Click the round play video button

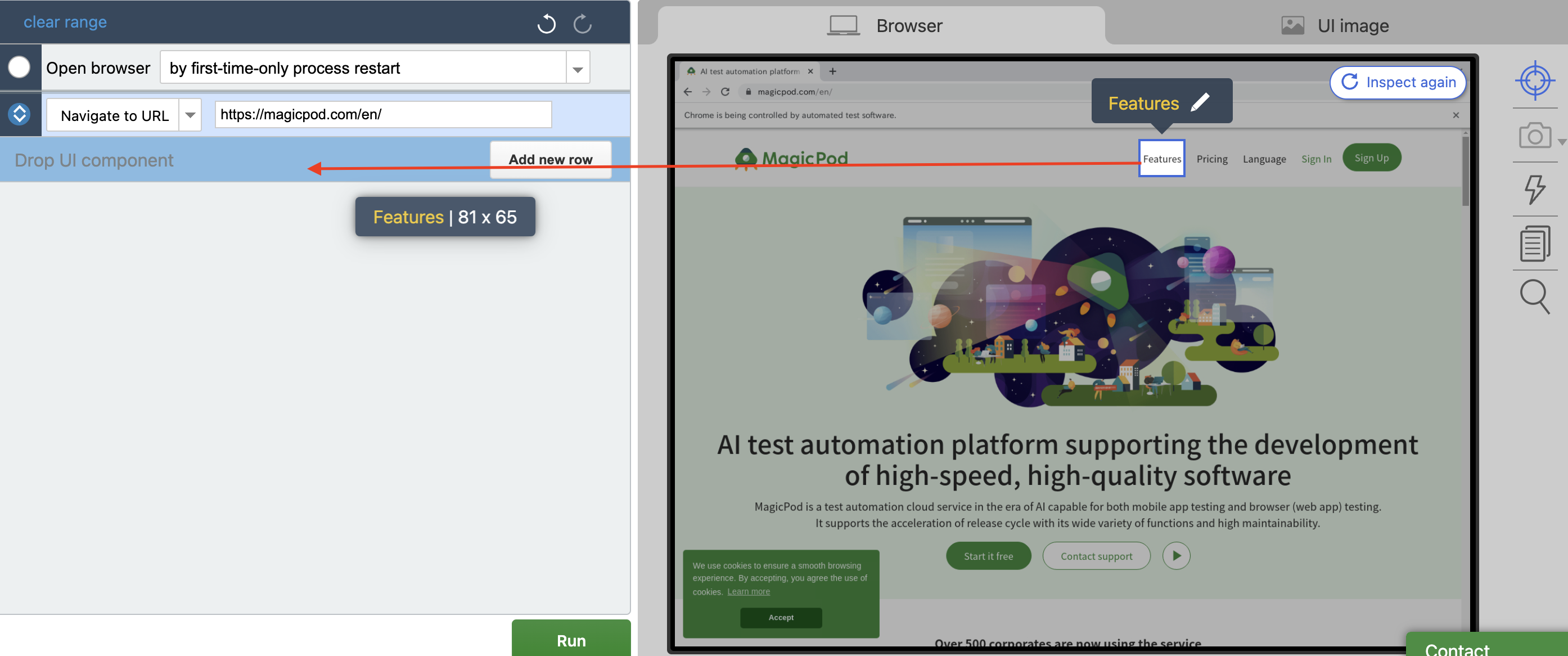click(x=1175, y=555)
